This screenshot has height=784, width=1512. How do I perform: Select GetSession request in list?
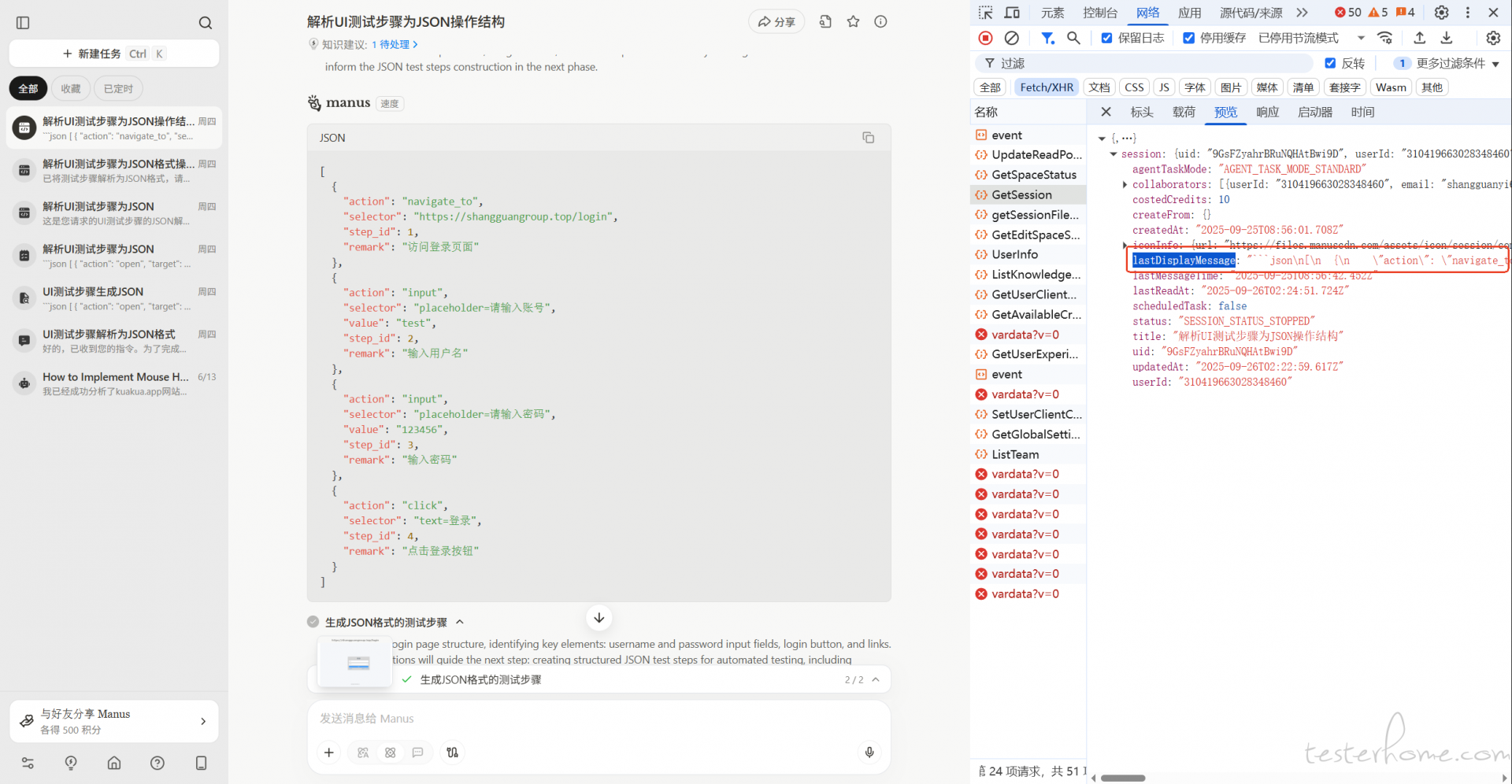pyautogui.click(x=1028, y=194)
